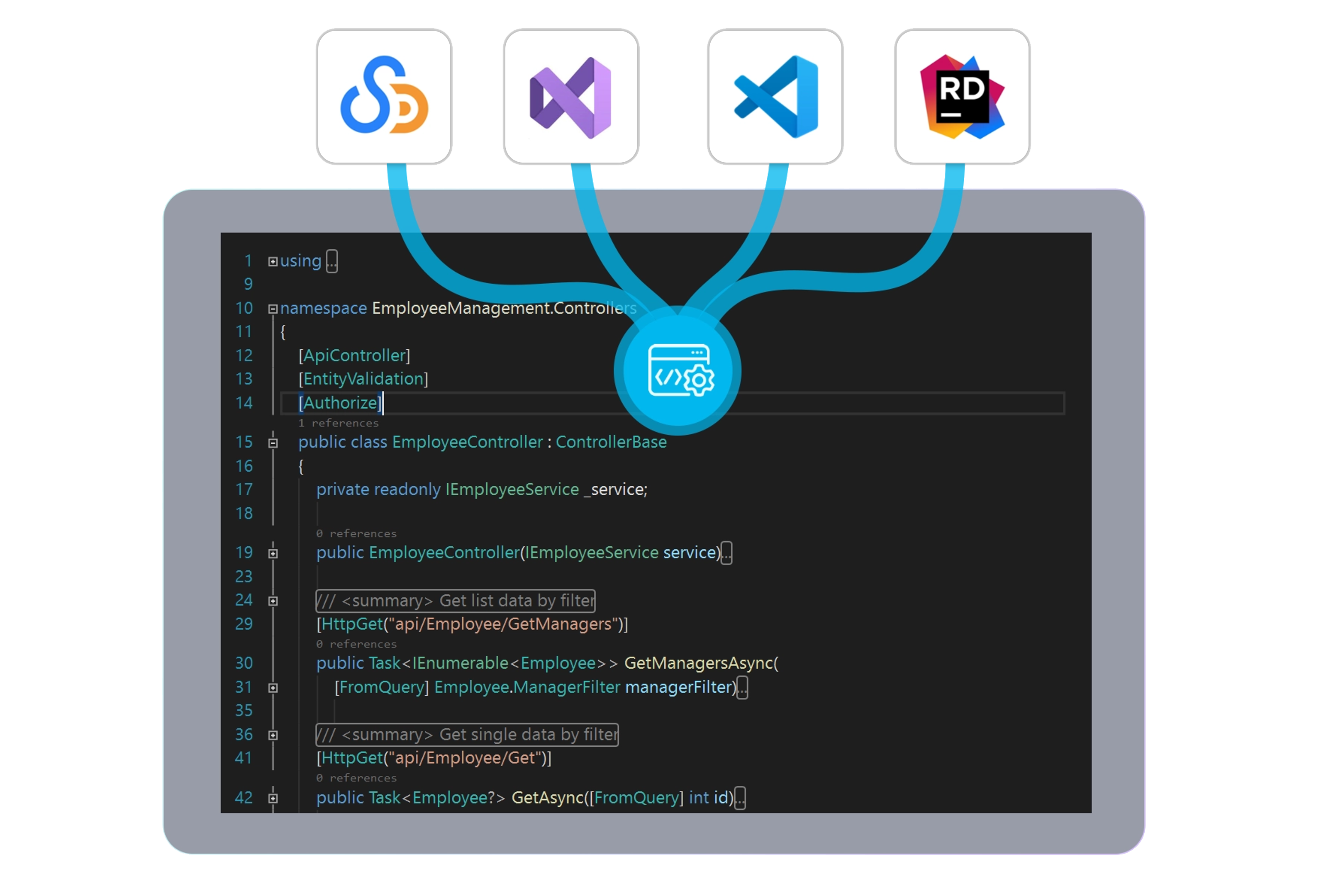
Task: Expand the summary comment on line 24
Action: pos(273,601)
